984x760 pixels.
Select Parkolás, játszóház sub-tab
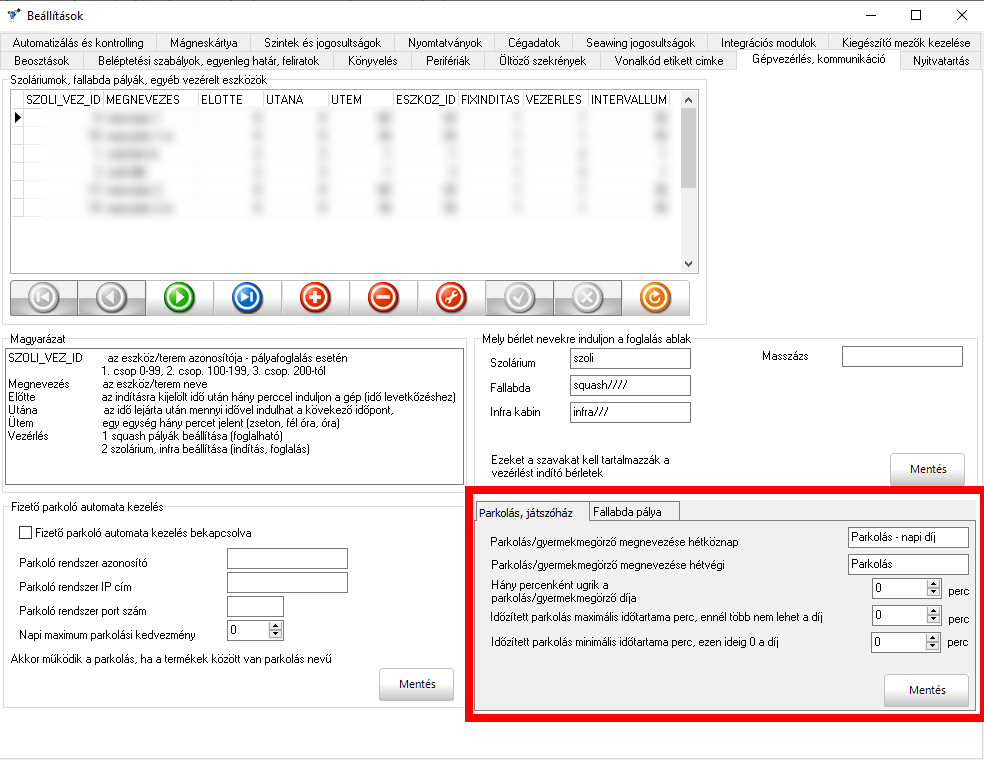click(x=532, y=512)
